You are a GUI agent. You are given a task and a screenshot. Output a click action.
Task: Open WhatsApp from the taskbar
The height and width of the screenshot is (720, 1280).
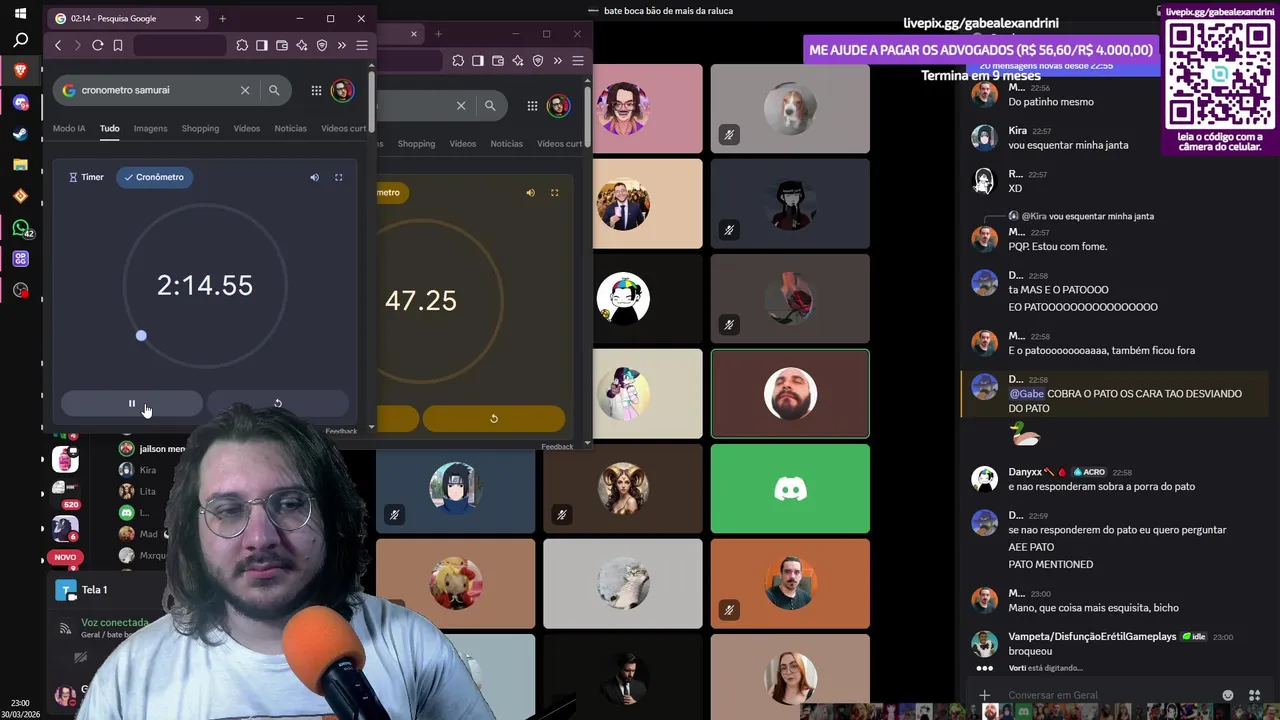[20, 228]
